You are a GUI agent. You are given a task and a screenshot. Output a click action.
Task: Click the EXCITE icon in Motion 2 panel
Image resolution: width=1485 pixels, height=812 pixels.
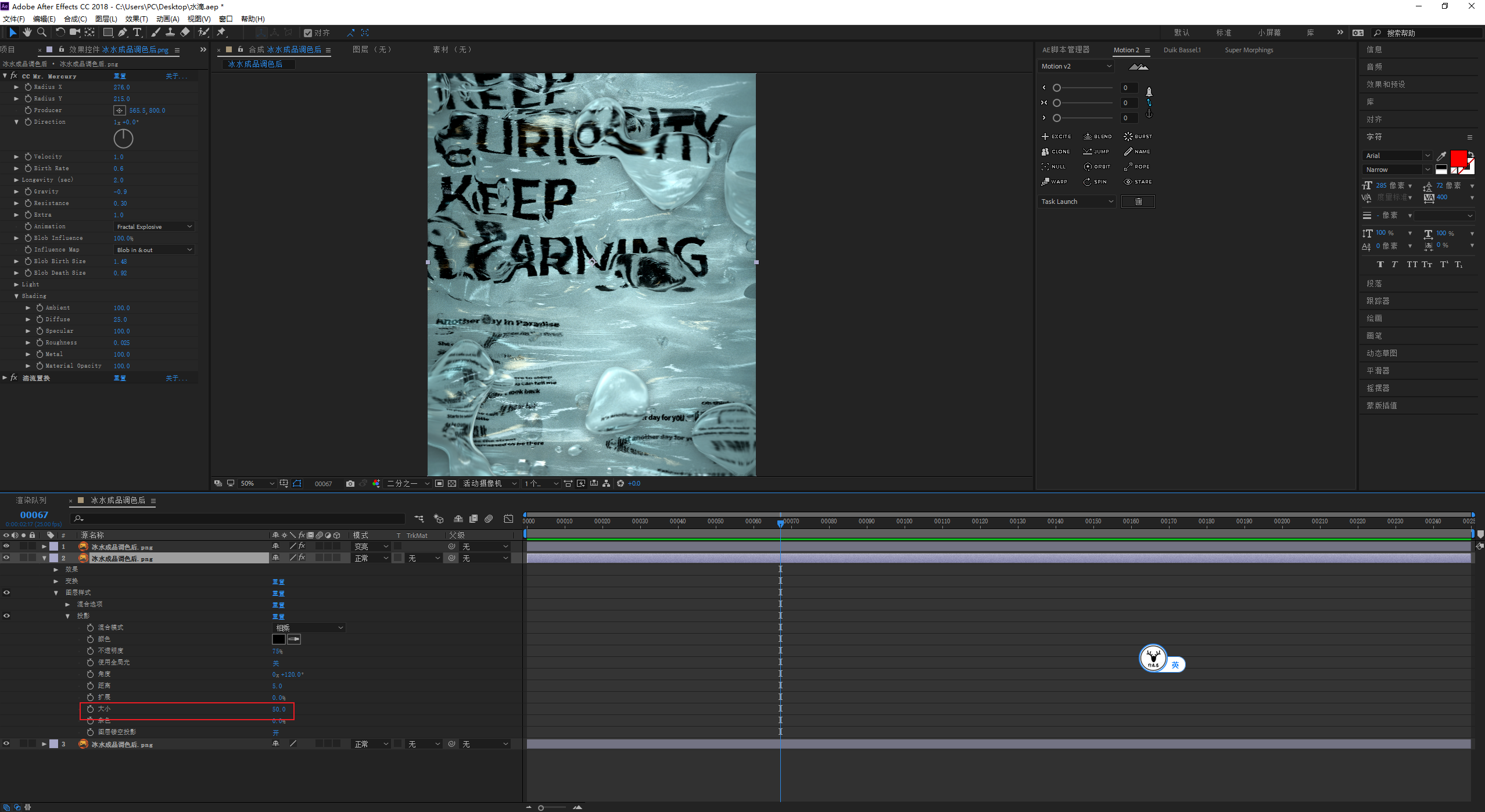tap(1056, 136)
